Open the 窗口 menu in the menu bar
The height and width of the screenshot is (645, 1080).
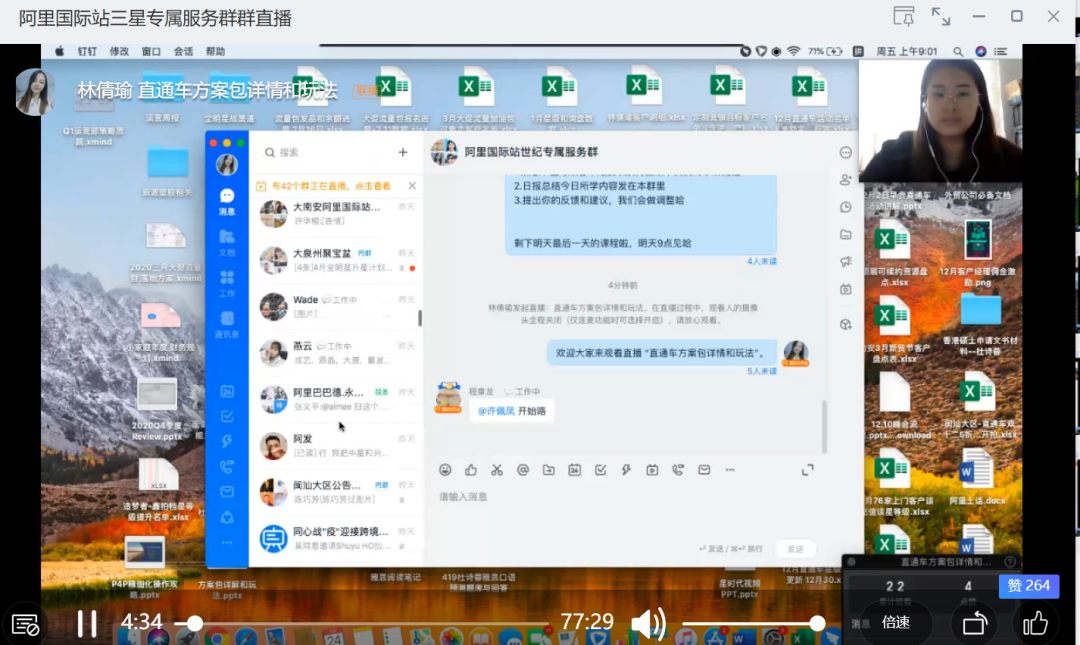click(151, 51)
